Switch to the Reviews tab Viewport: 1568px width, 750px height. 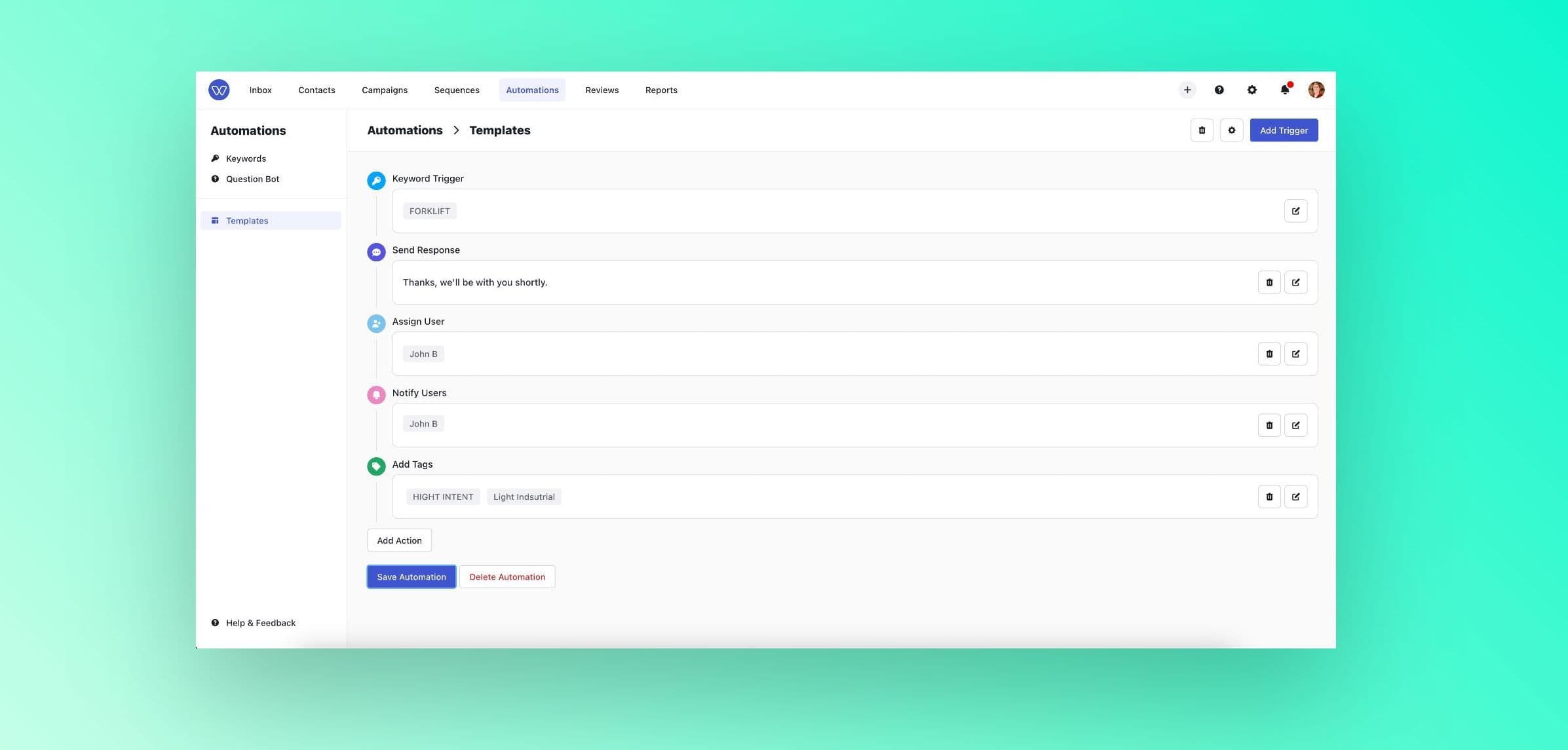602,90
